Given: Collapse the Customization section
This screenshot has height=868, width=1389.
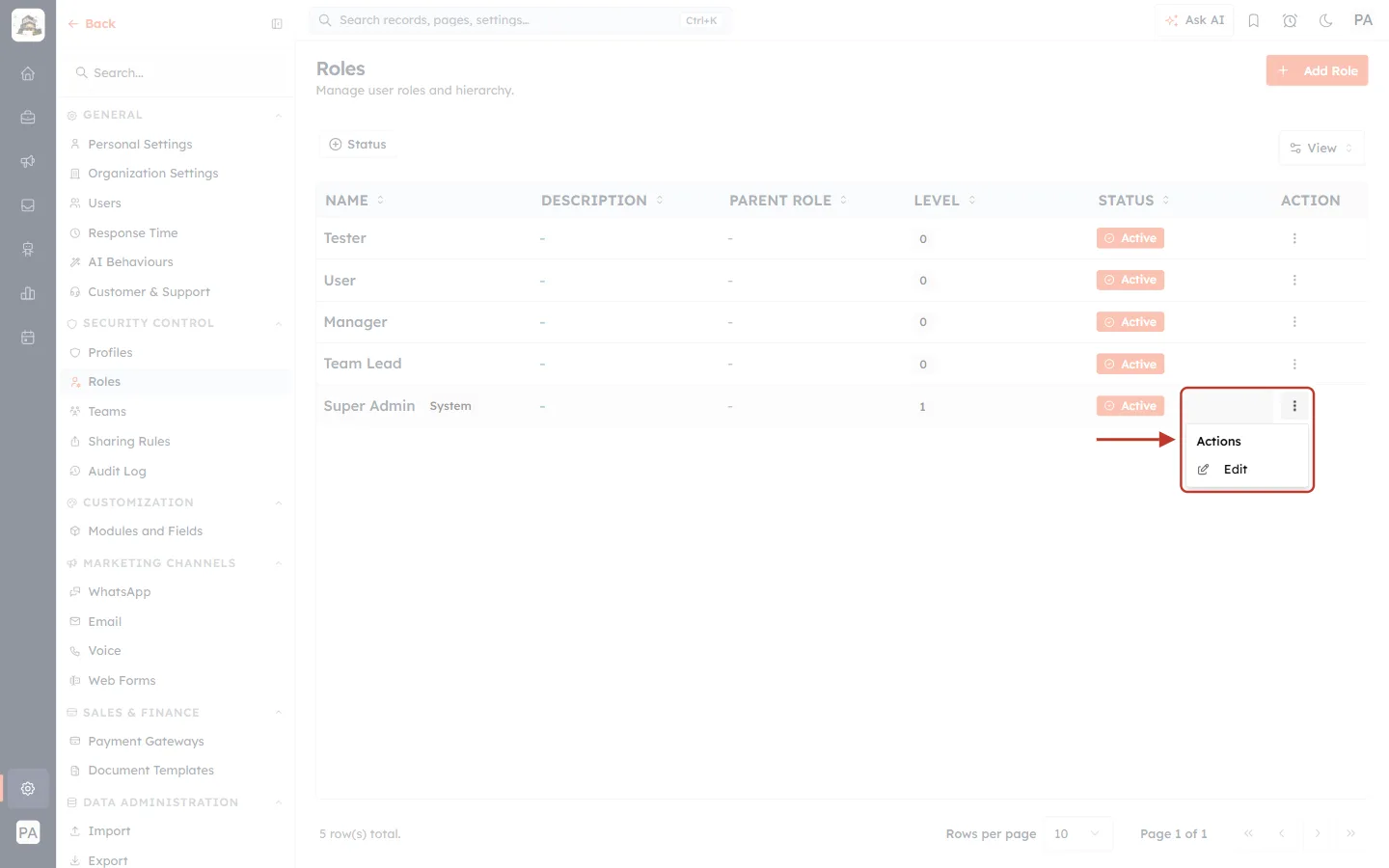Looking at the screenshot, I should click(x=278, y=502).
